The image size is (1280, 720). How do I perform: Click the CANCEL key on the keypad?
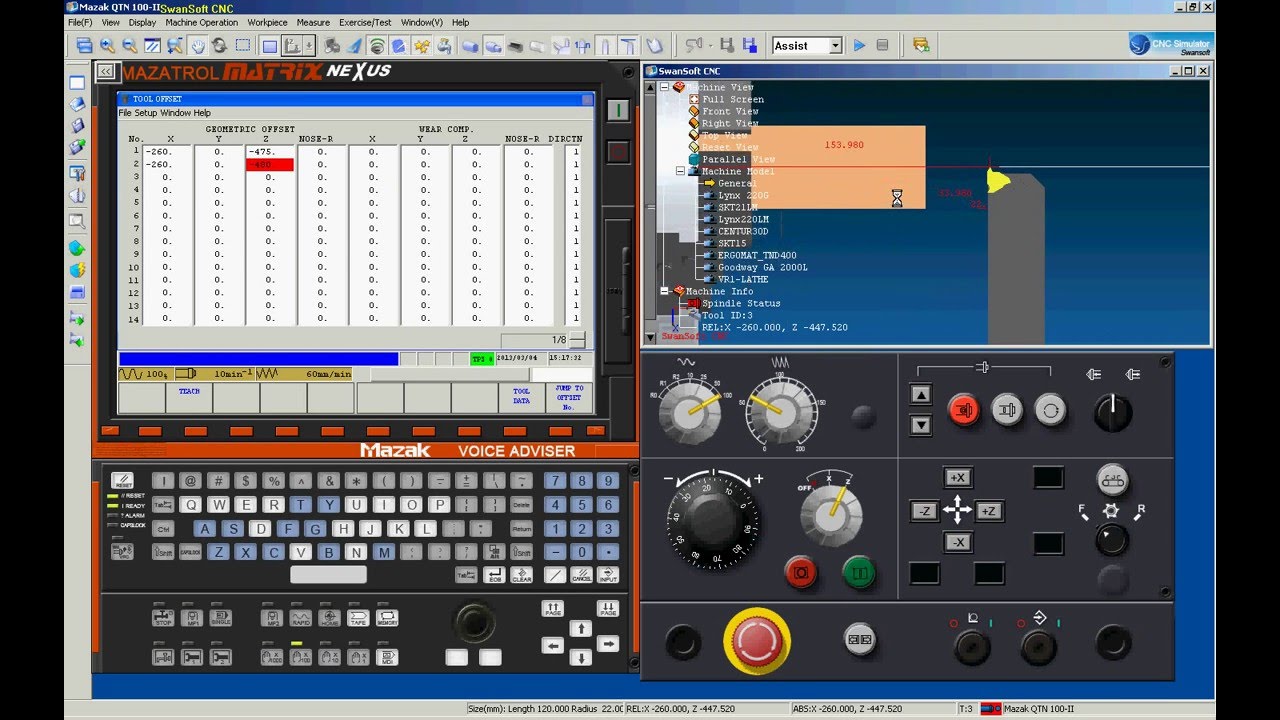pyautogui.click(x=582, y=575)
